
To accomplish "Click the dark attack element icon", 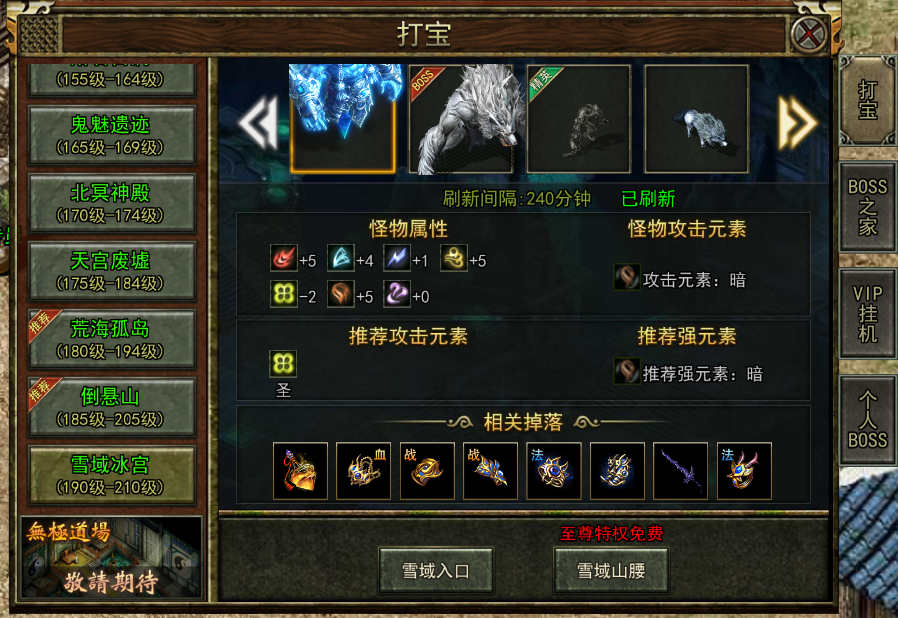I will tap(627, 277).
